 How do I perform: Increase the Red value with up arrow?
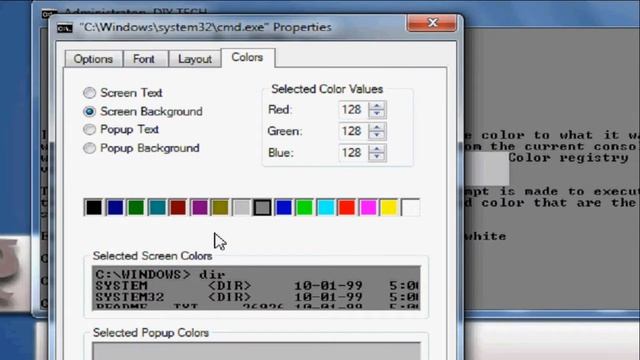(377, 106)
